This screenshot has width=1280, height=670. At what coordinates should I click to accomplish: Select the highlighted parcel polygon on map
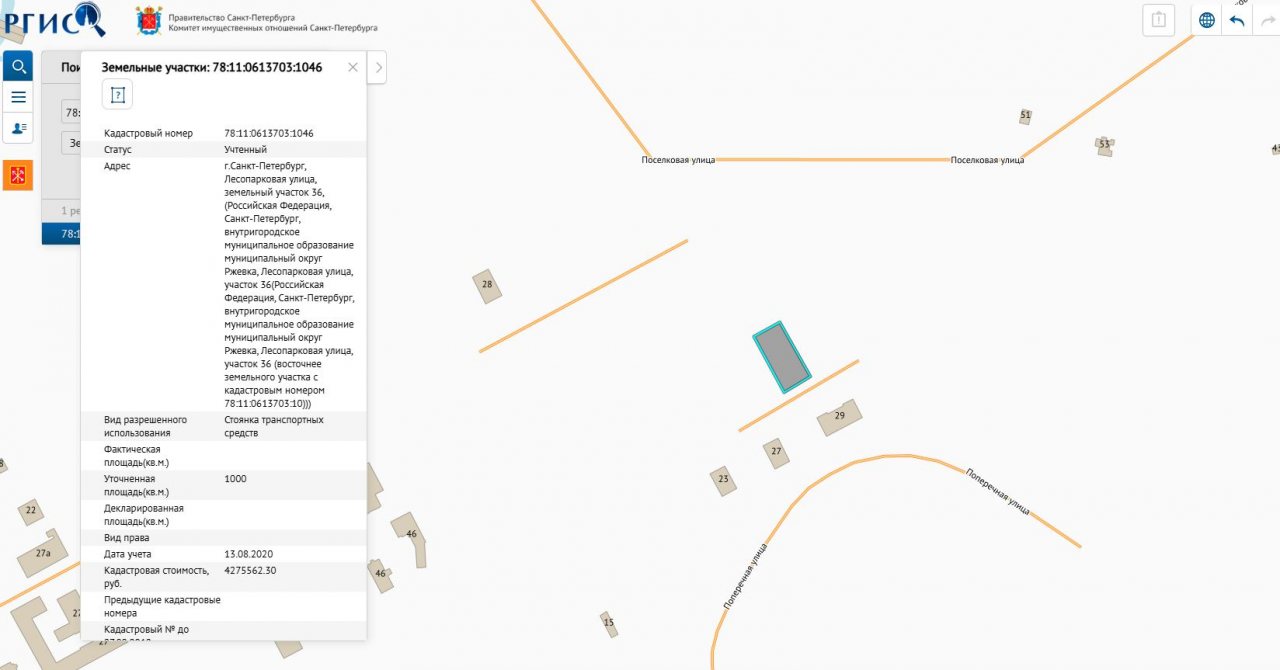click(x=782, y=357)
